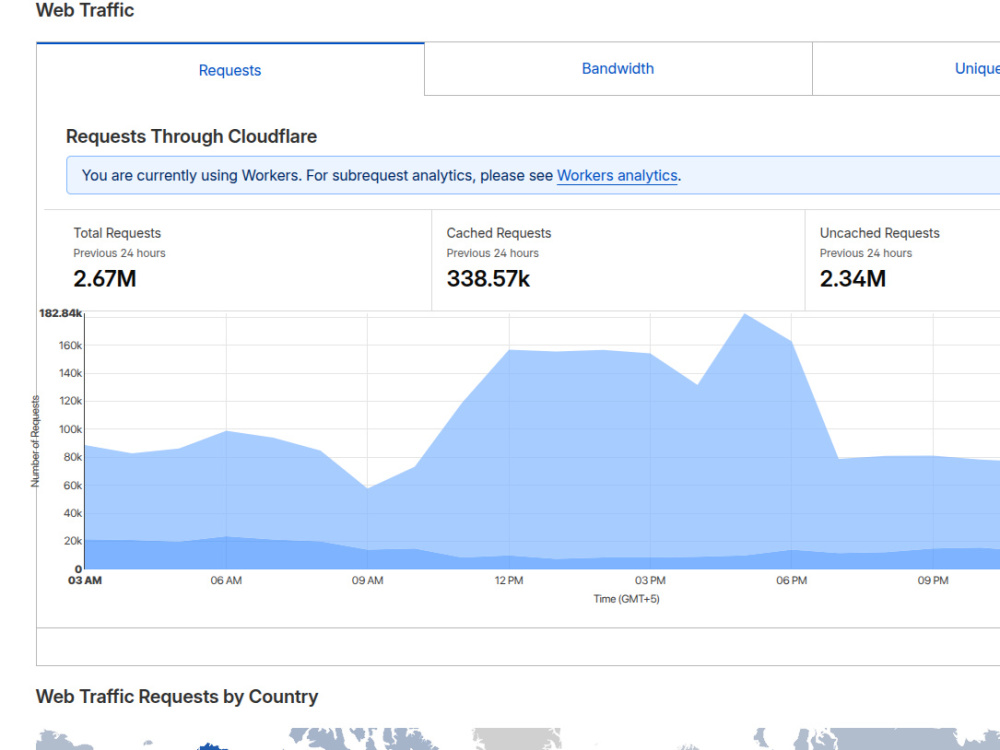Click the Workers subrequest info banner text
Image resolution: width=1000 pixels, height=750 pixels.
coord(381,175)
